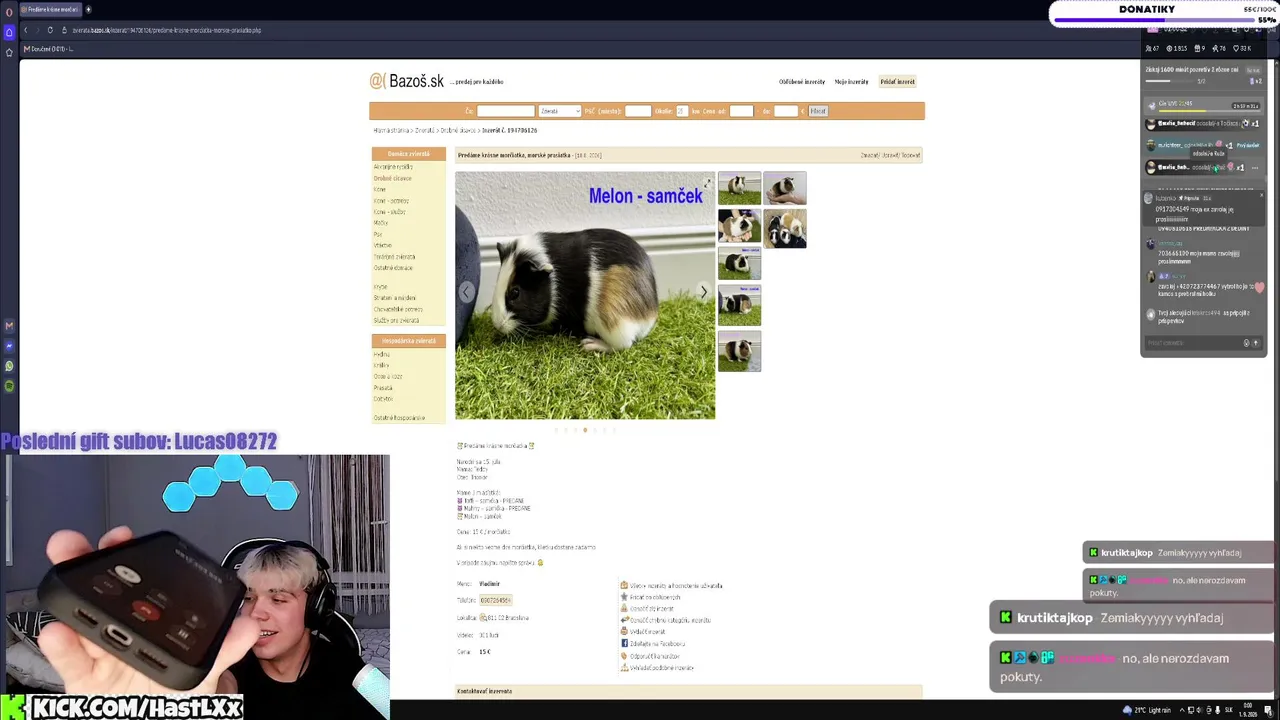The image size is (1280, 720).
Task: Select the last thumbnail in the column
Action: pyautogui.click(x=739, y=351)
